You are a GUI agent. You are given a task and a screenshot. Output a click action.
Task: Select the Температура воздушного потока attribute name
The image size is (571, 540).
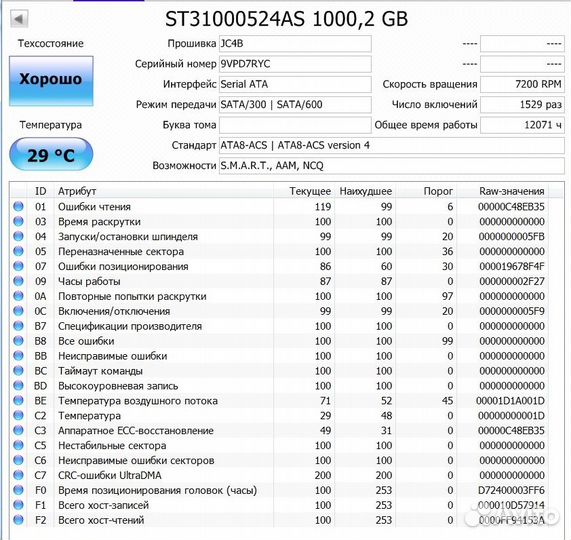(x=138, y=401)
